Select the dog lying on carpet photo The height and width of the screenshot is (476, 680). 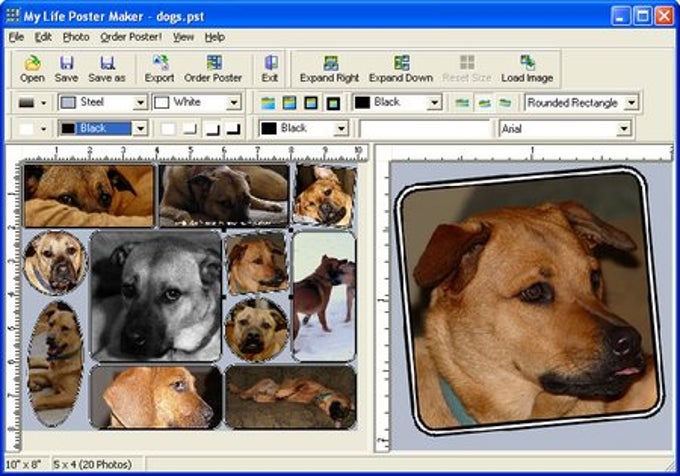291,397
